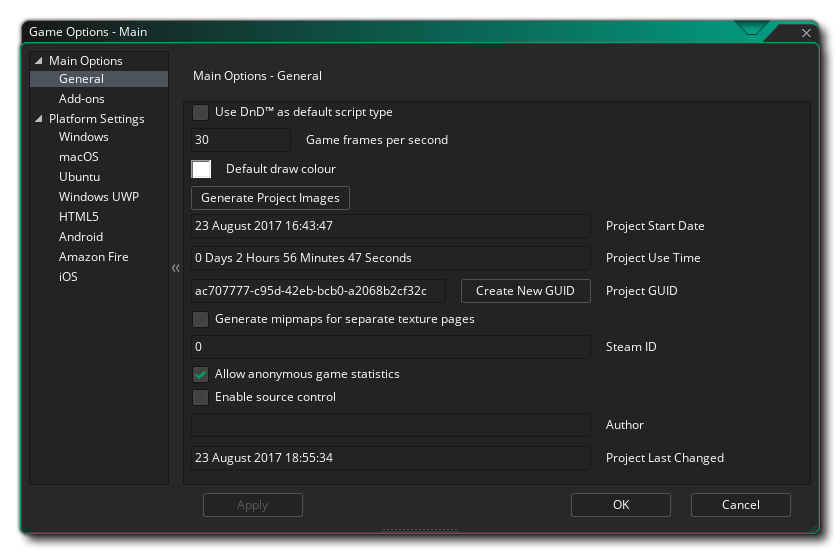Screen dimensions: 840x554
Task: Collapse the Platform Settings tree node
Action: [39, 119]
